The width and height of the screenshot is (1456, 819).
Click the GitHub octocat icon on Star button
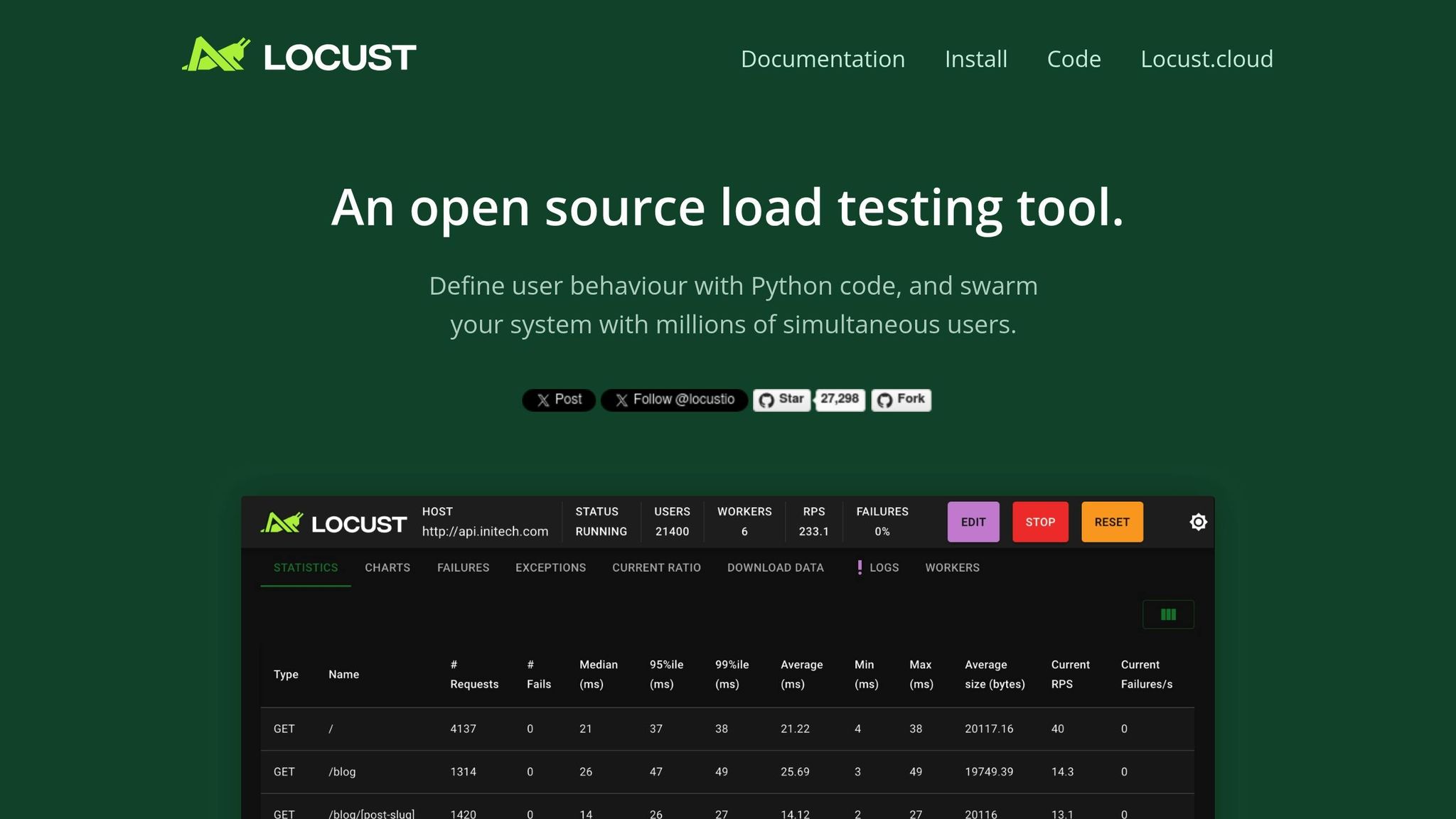pos(766,400)
